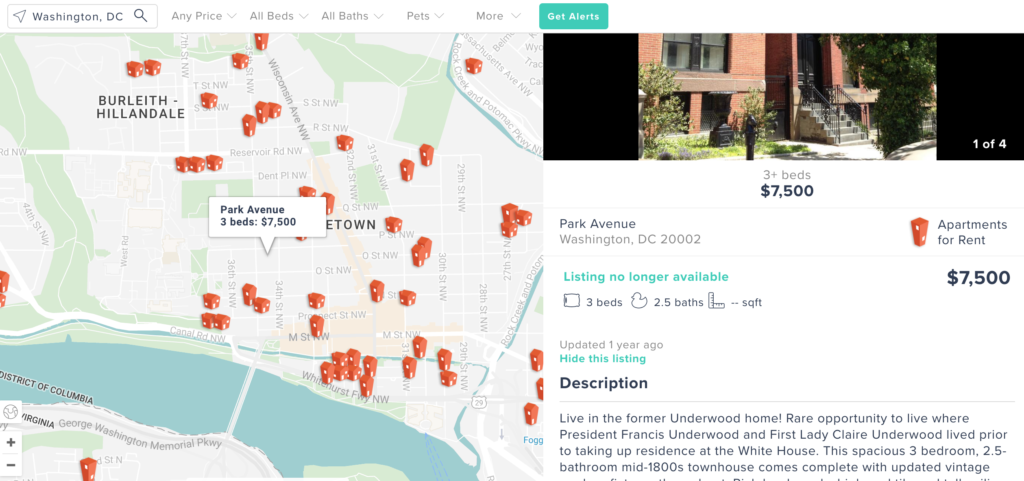Click the search magnifier icon
Image resolution: width=1024 pixels, height=481 pixels.
tap(140, 16)
